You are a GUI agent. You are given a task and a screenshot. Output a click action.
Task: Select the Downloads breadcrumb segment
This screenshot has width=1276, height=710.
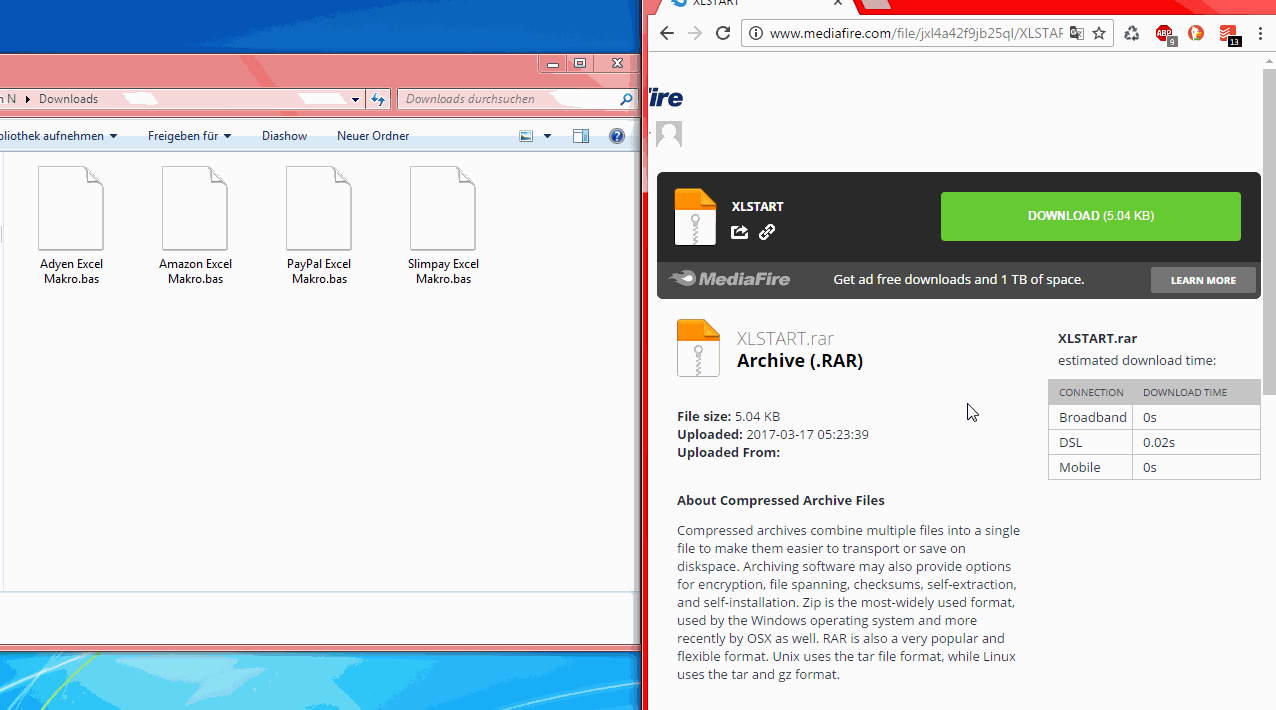pyautogui.click(x=69, y=99)
